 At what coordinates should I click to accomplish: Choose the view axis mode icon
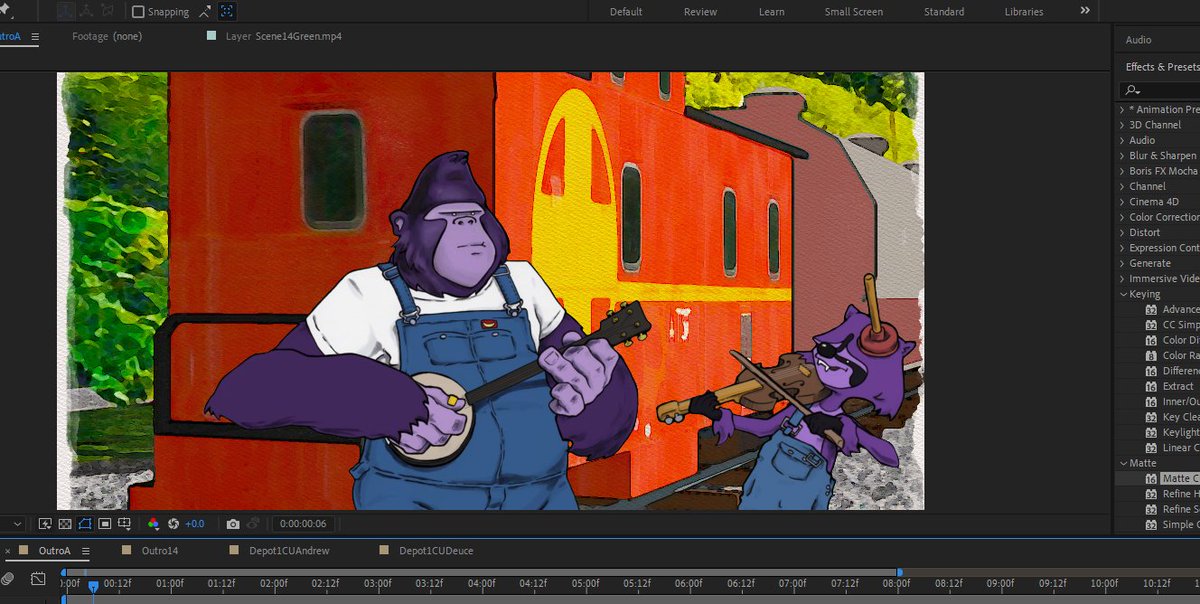coord(107,12)
